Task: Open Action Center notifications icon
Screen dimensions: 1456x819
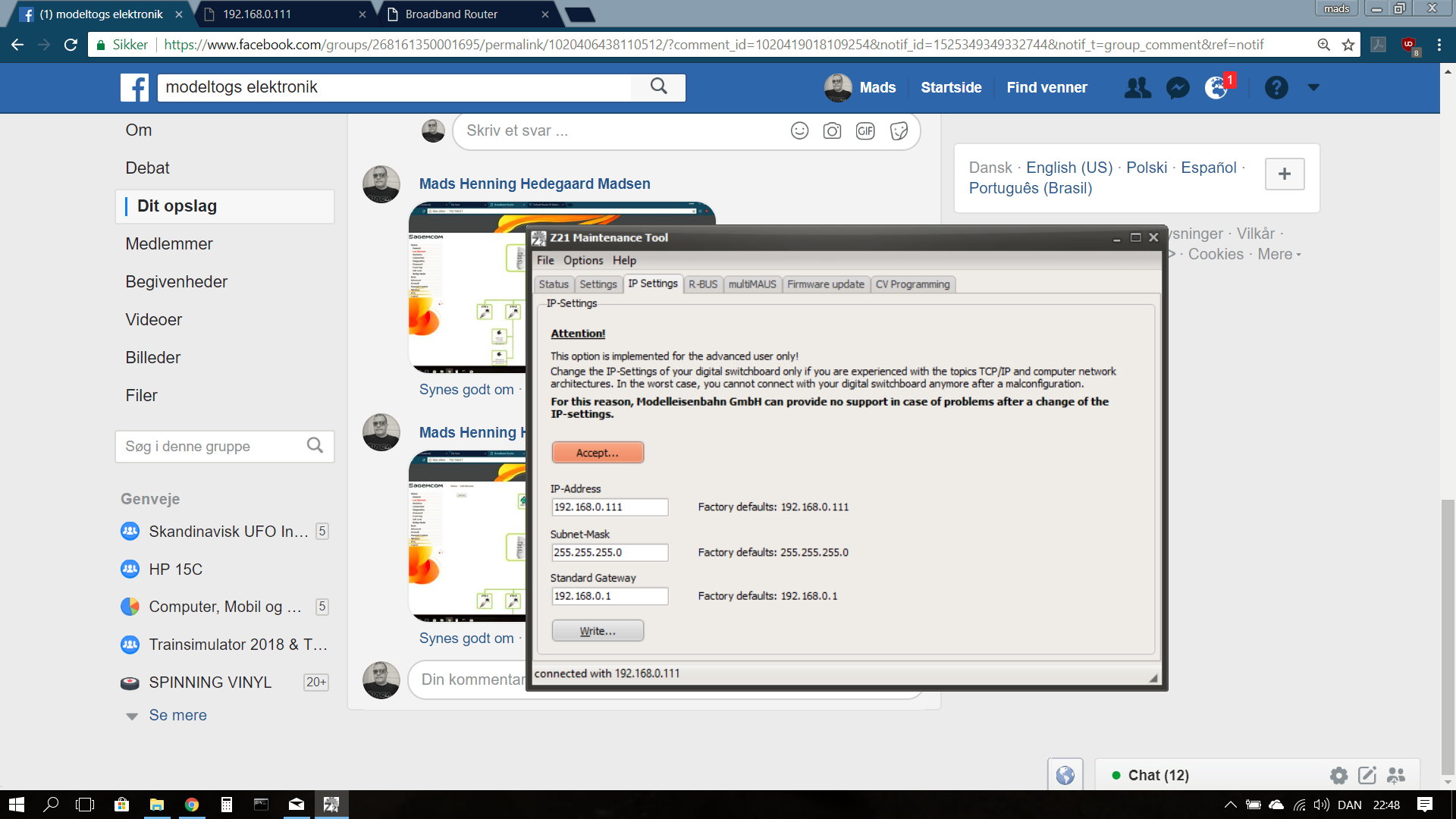Action: click(1425, 805)
